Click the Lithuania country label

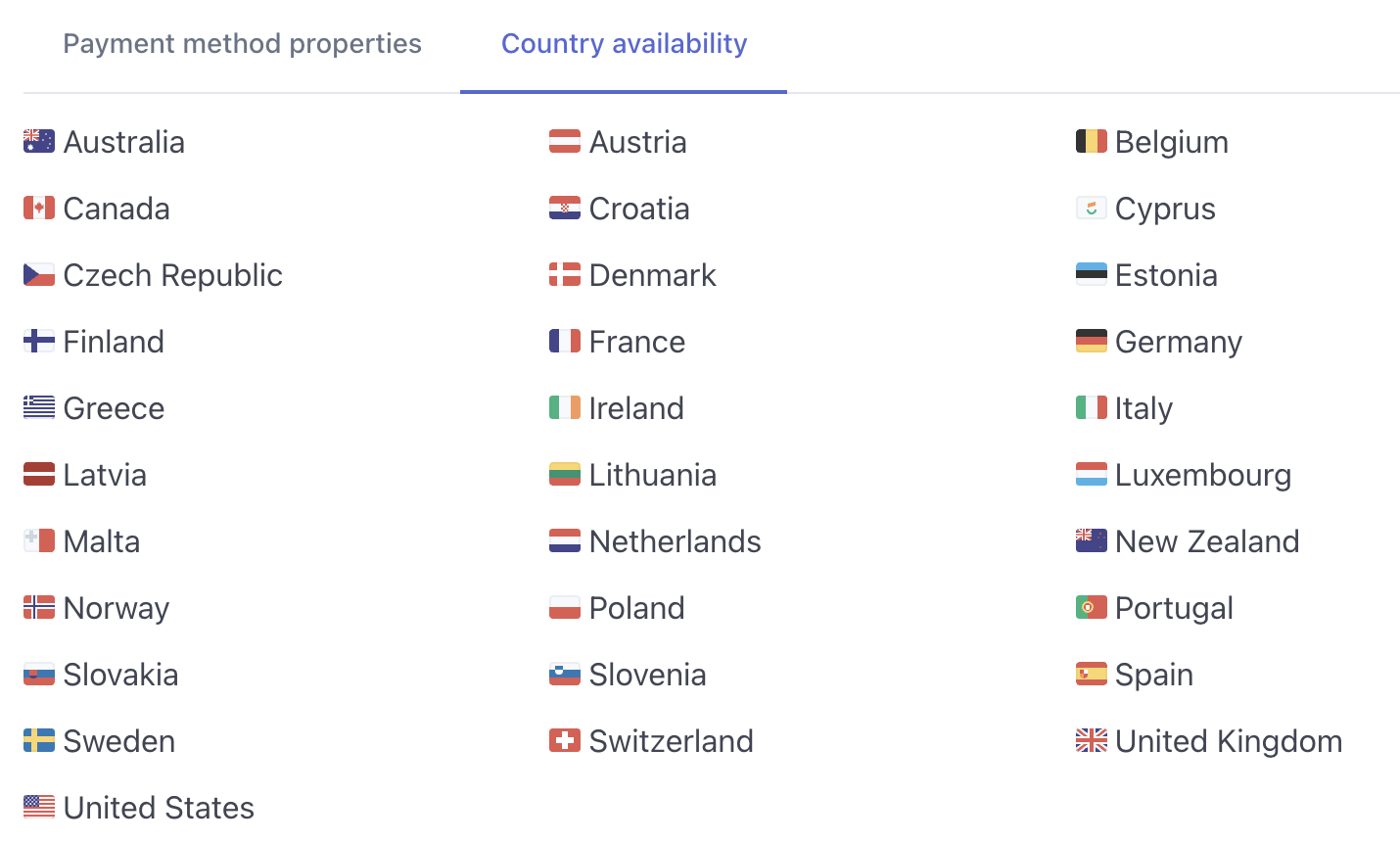coord(653,475)
